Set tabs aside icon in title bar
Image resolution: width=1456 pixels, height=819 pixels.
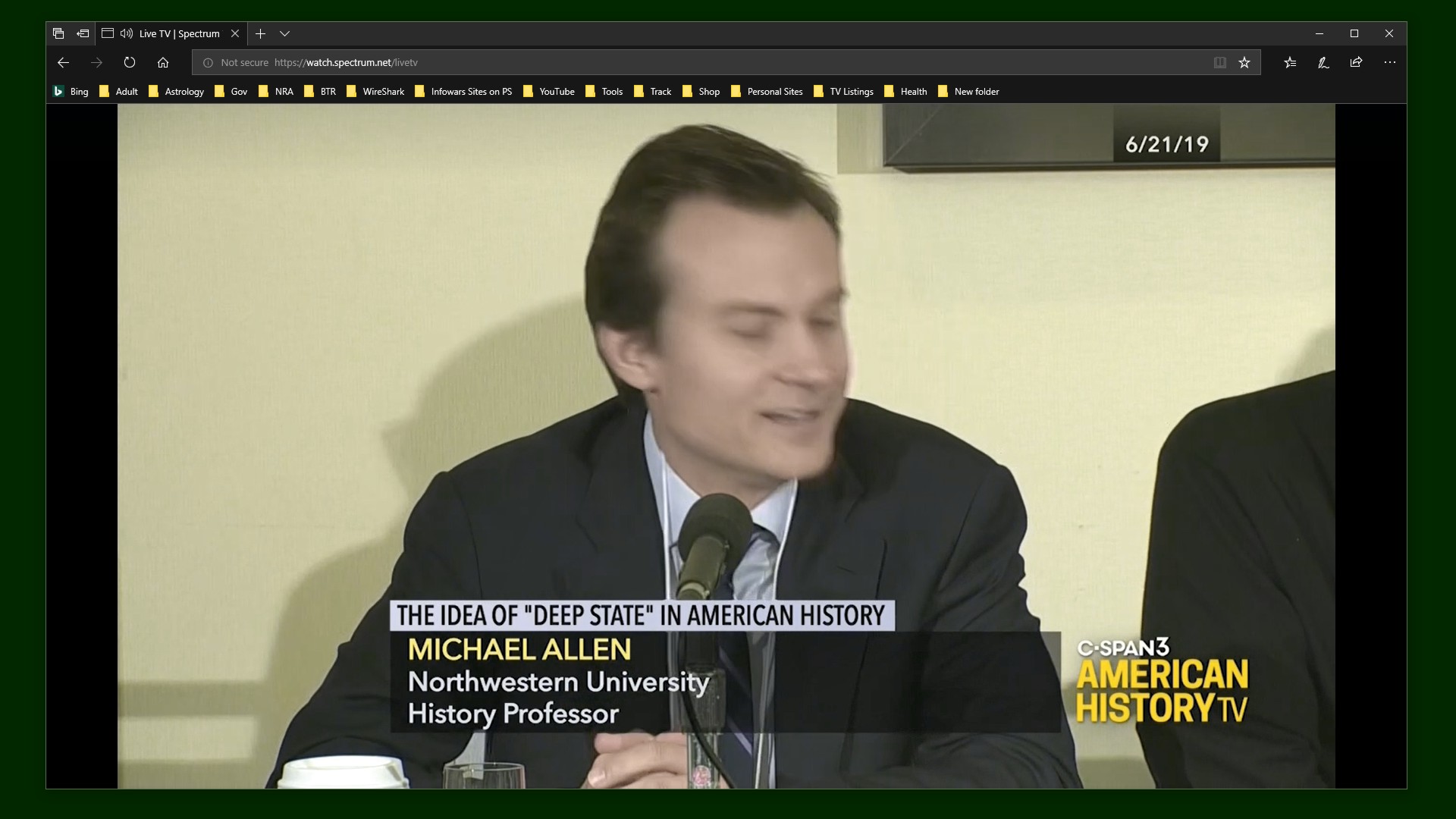[x=83, y=33]
